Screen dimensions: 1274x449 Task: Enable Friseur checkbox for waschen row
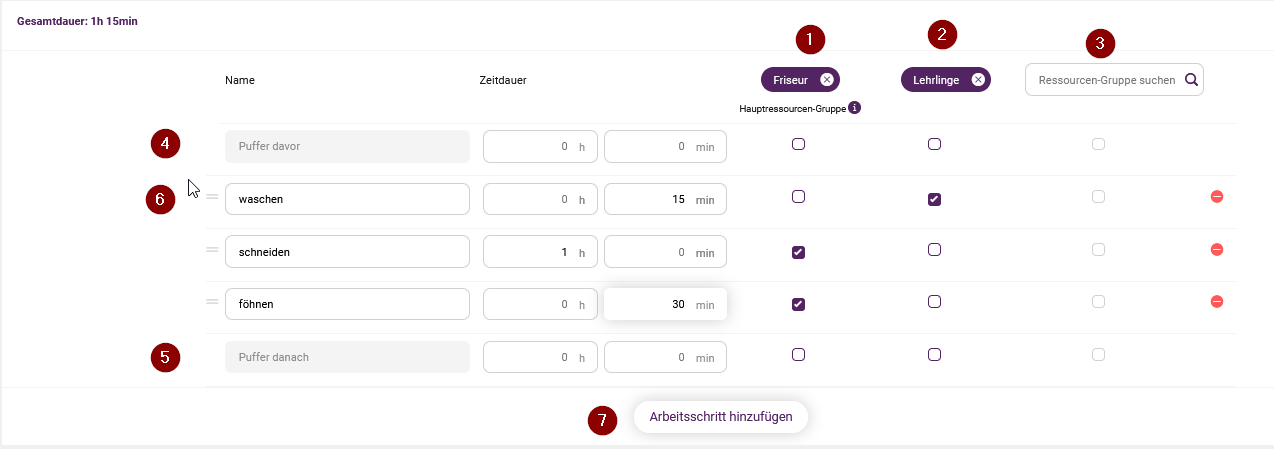point(798,197)
